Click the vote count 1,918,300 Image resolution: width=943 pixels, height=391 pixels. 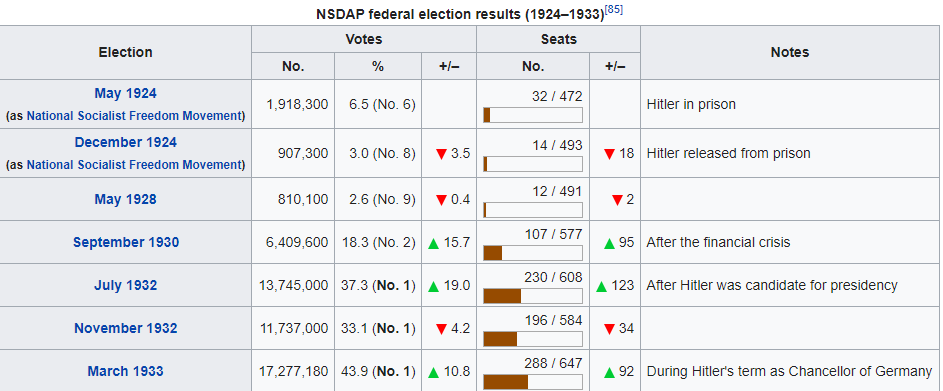[297, 104]
